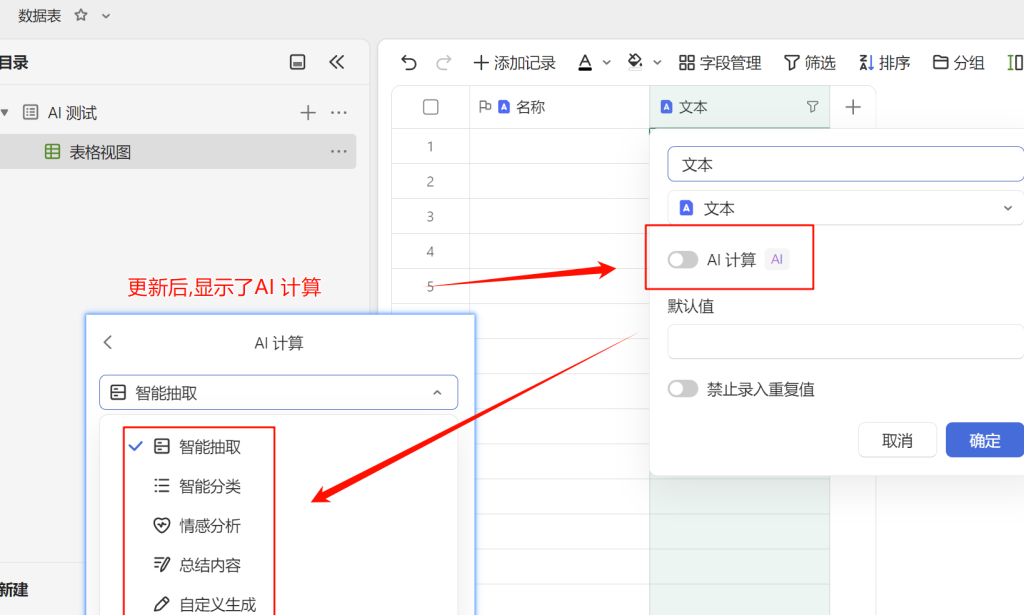
Task: Choose 智能分类 option in the list
Action: (x=210, y=486)
